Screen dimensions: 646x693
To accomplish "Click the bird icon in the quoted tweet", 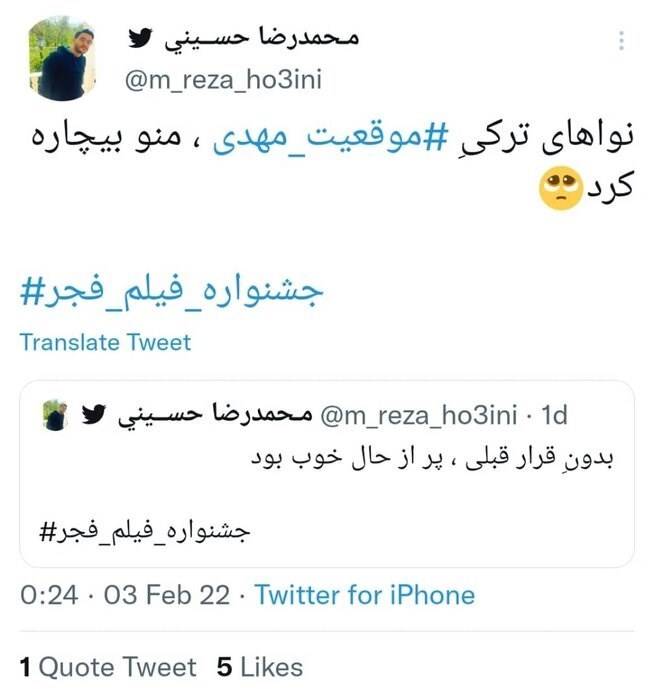I will (94, 414).
